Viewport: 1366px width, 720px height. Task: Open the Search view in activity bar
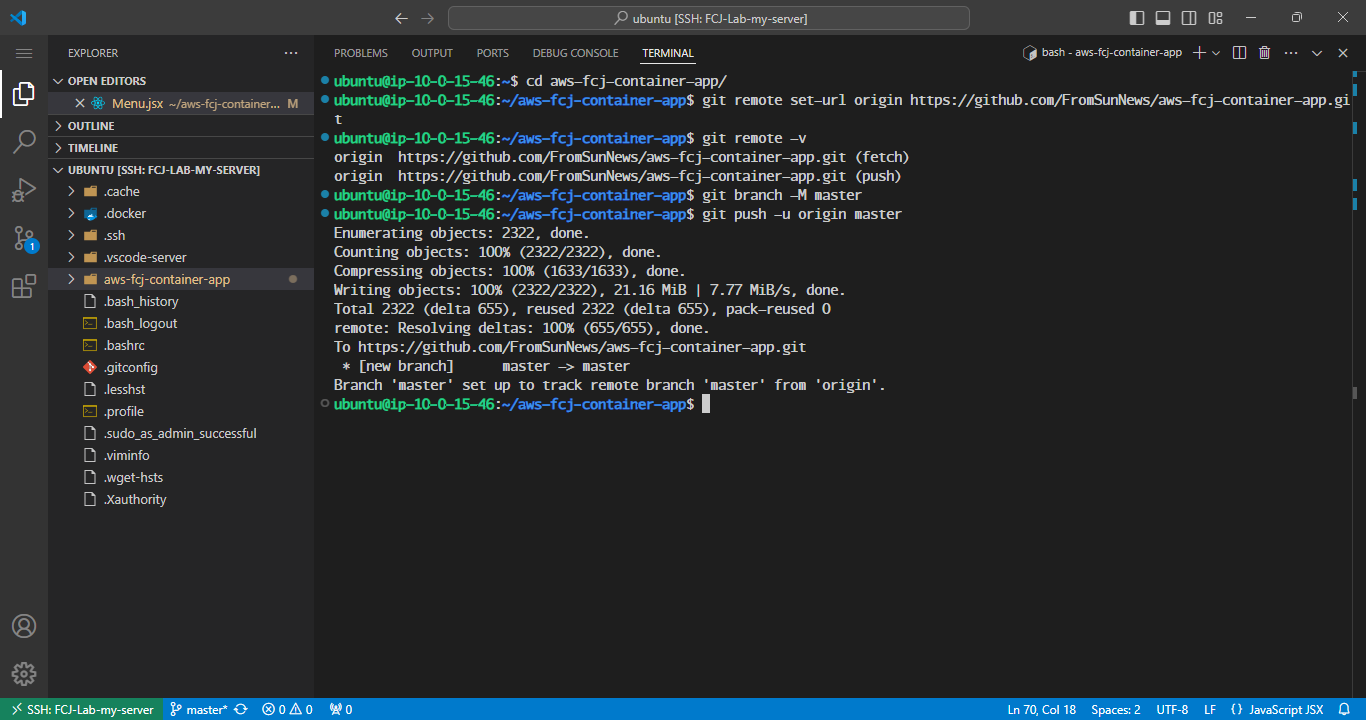(24, 142)
